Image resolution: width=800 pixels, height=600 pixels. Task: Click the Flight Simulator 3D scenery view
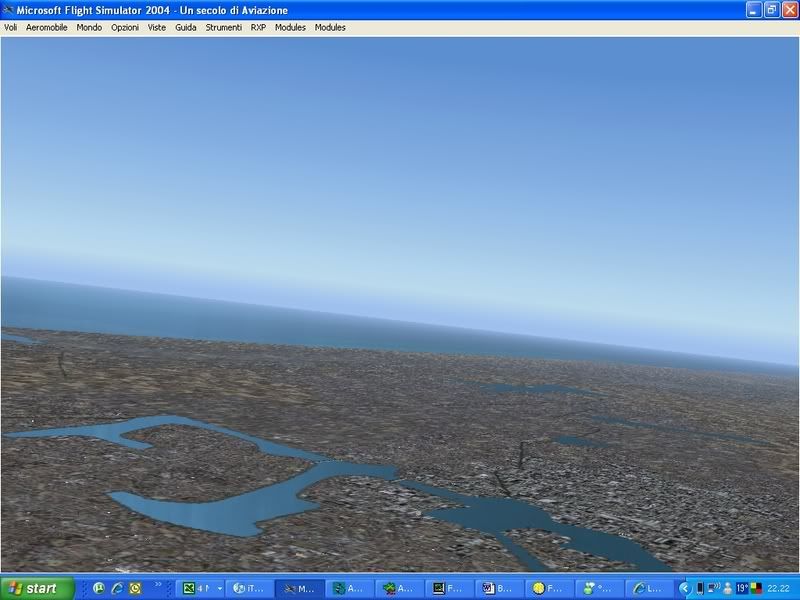pos(400,304)
